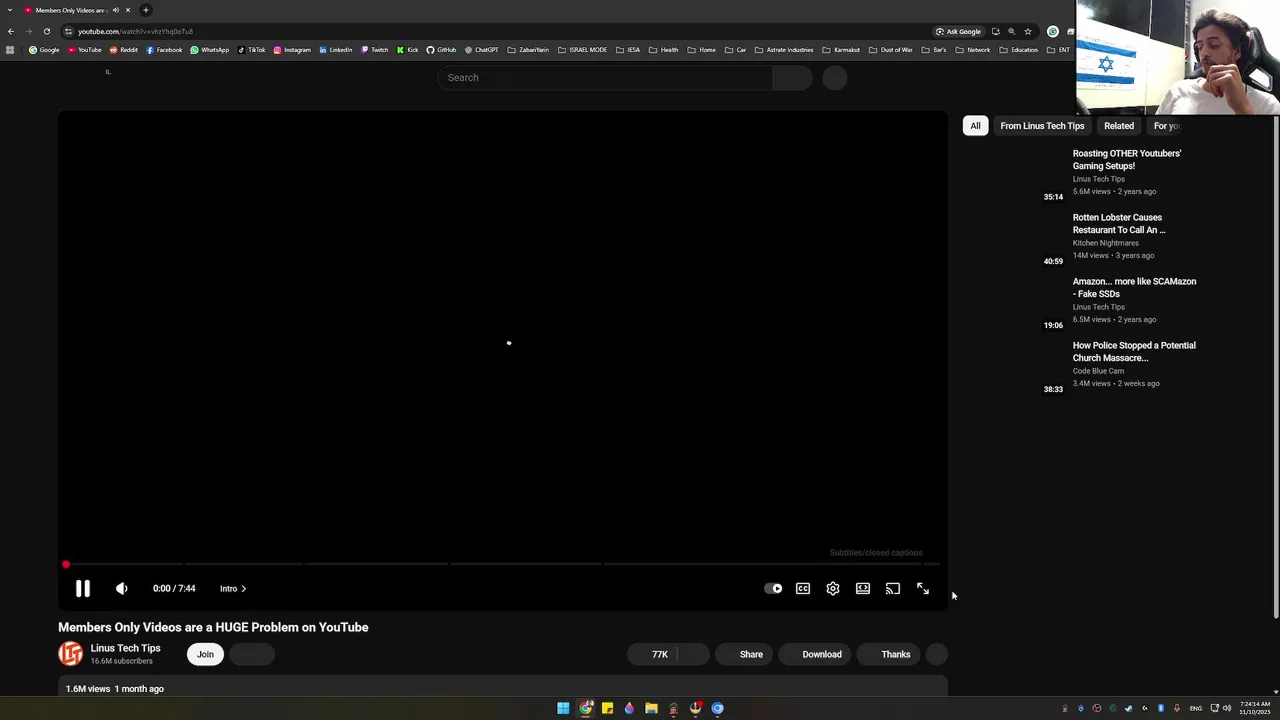Open the Linus Tech Tips channel avatar
This screenshot has height=720, width=1280.
coord(70,654)
